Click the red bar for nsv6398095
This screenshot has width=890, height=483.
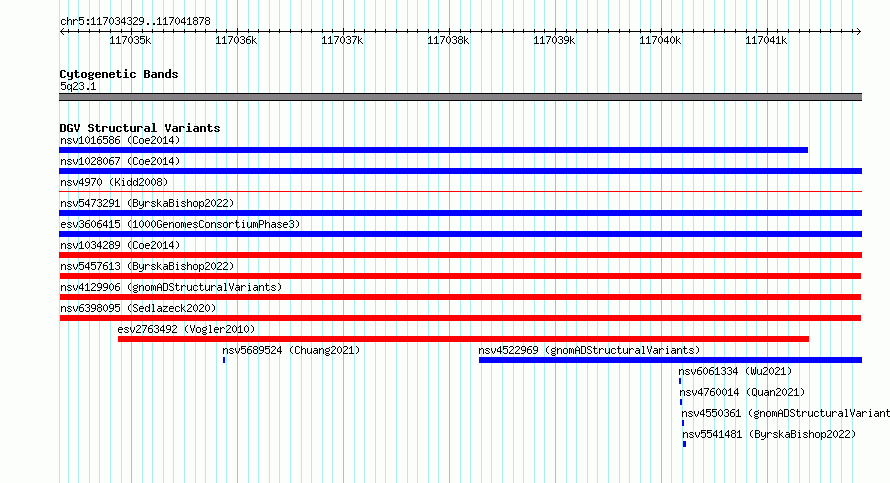460,318
